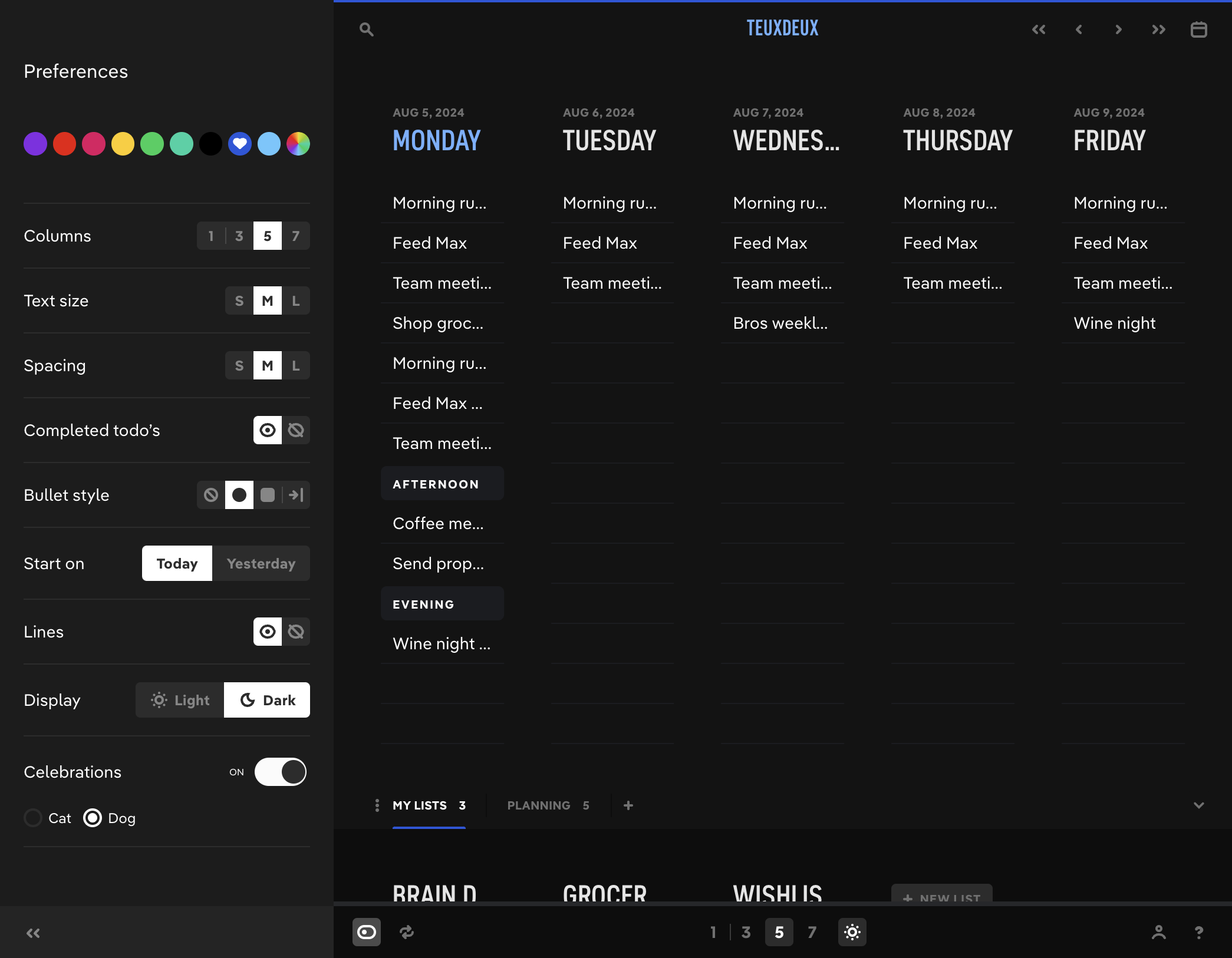Screen dimensions: 1232x958
Task: Click the search magnifier icon
Action: pos(366,29)
